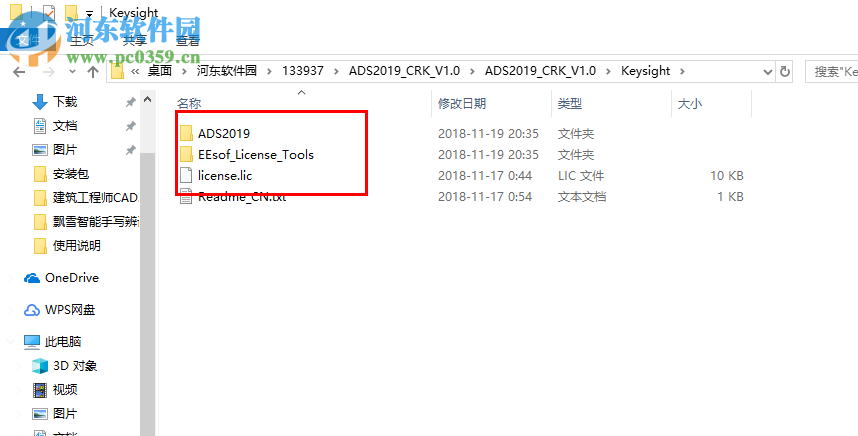Click the 2018-11-17 0:44 date cell

point(485,176)
